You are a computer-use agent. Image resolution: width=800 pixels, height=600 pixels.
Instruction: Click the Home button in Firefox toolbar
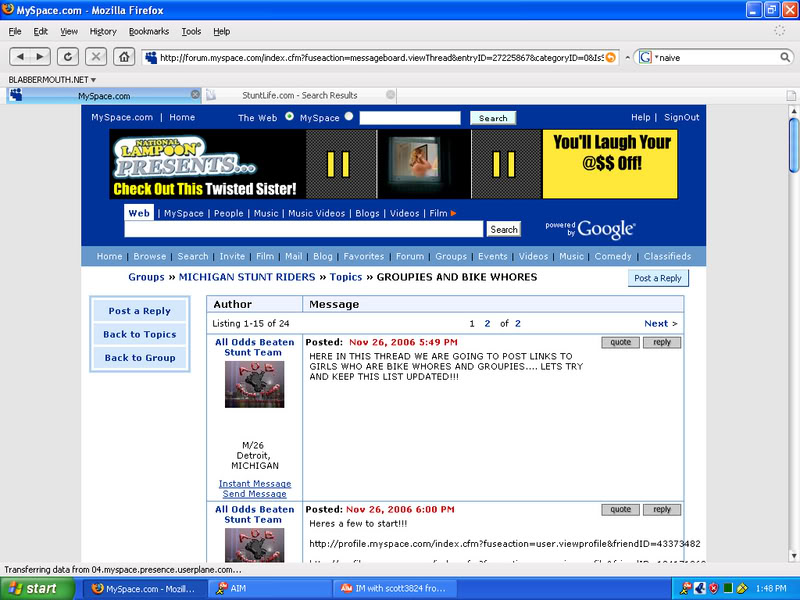point(123,57)
